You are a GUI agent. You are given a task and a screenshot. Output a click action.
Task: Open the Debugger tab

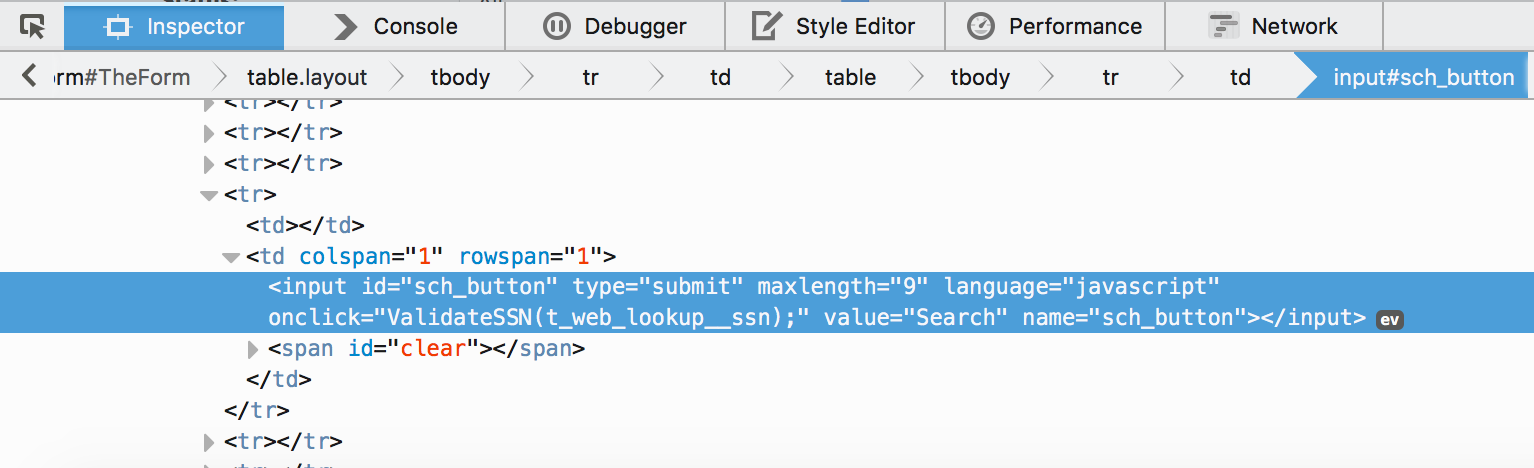(615, 26)
